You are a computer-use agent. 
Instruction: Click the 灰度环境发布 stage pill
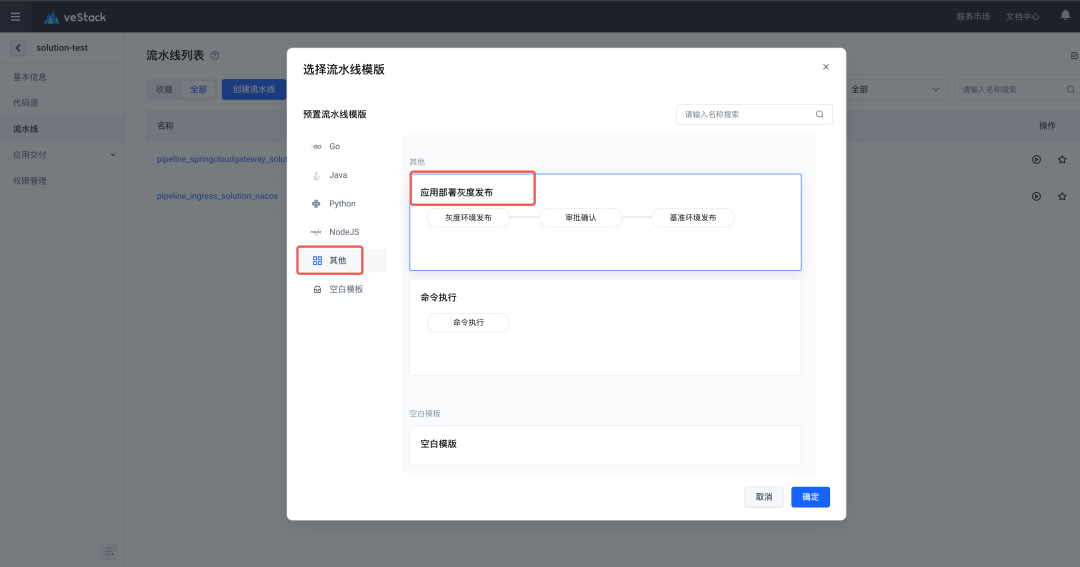(x=468, y=218)
